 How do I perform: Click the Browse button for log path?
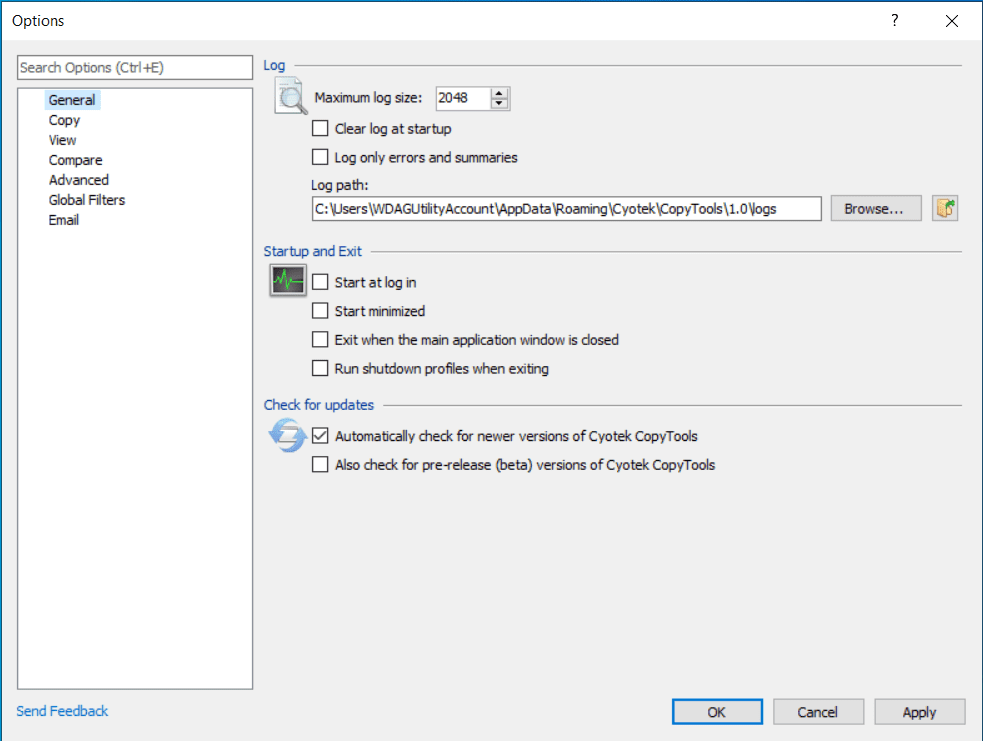pos(875,208)
